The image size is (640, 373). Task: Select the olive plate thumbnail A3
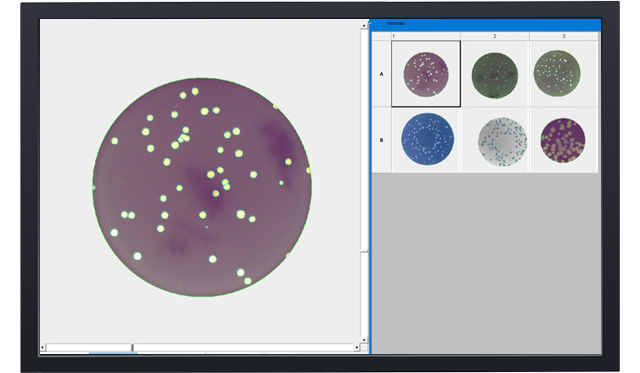(x=557, y=73)
